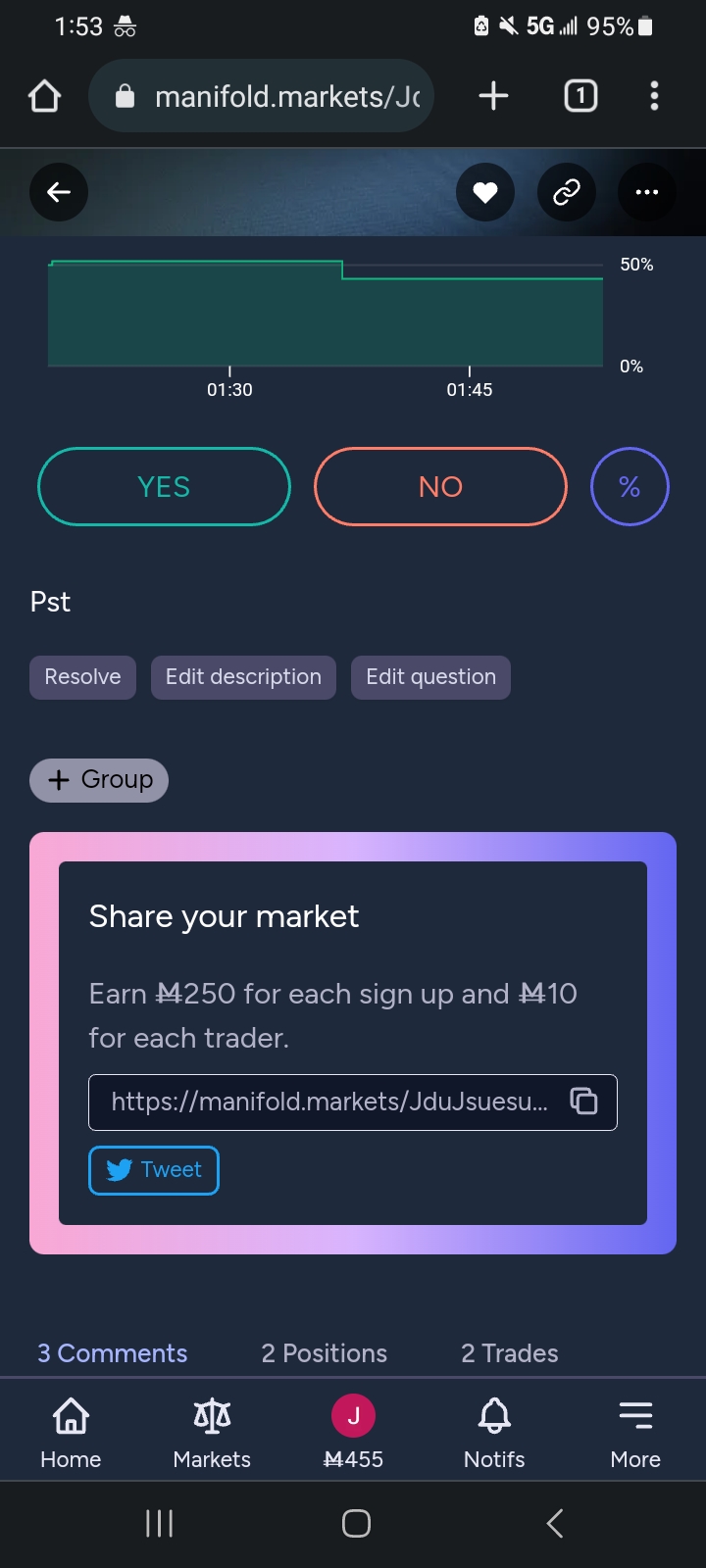The height and width of the screenshot is (1568, 706).
Task: Click Edit question
Action: 430,677
